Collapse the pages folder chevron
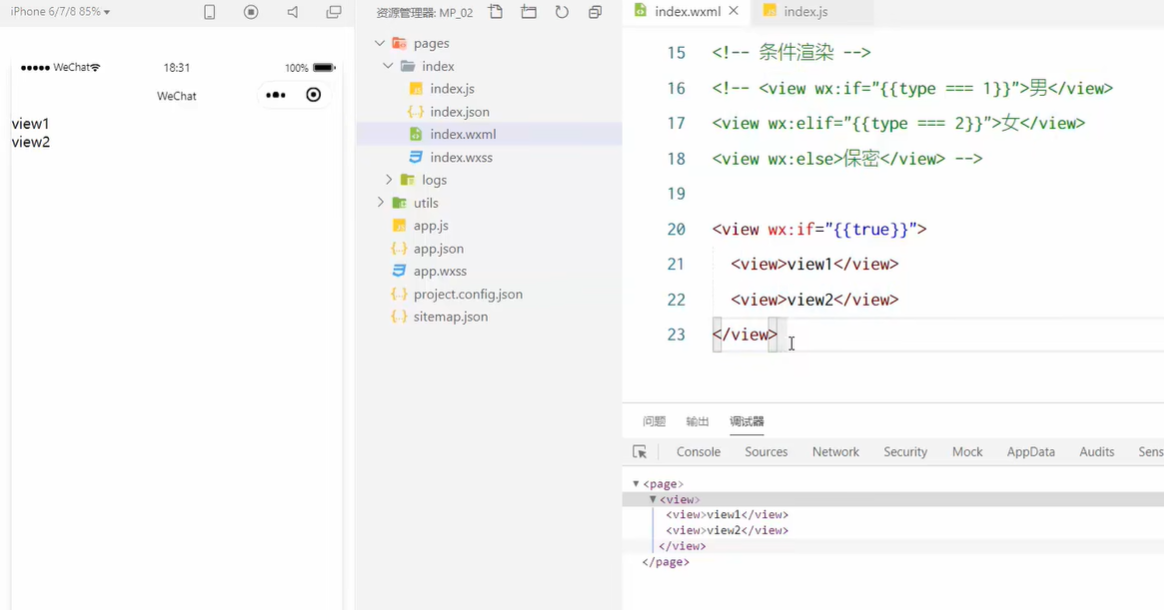This screenshot has width=1164, height=610. tap(380, 43)
